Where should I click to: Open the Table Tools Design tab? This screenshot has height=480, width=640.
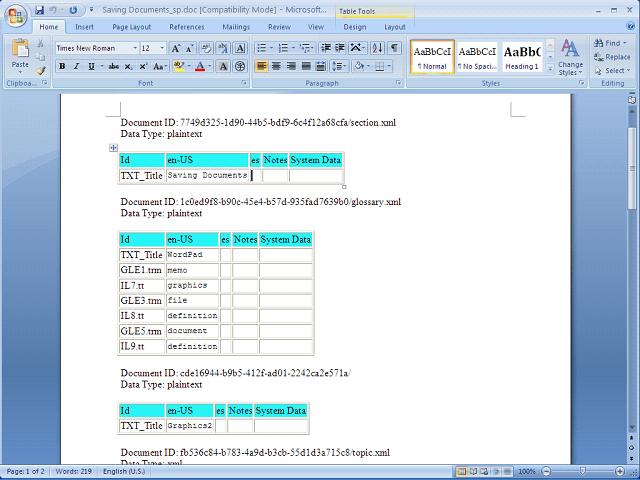[x=355, y=27]
